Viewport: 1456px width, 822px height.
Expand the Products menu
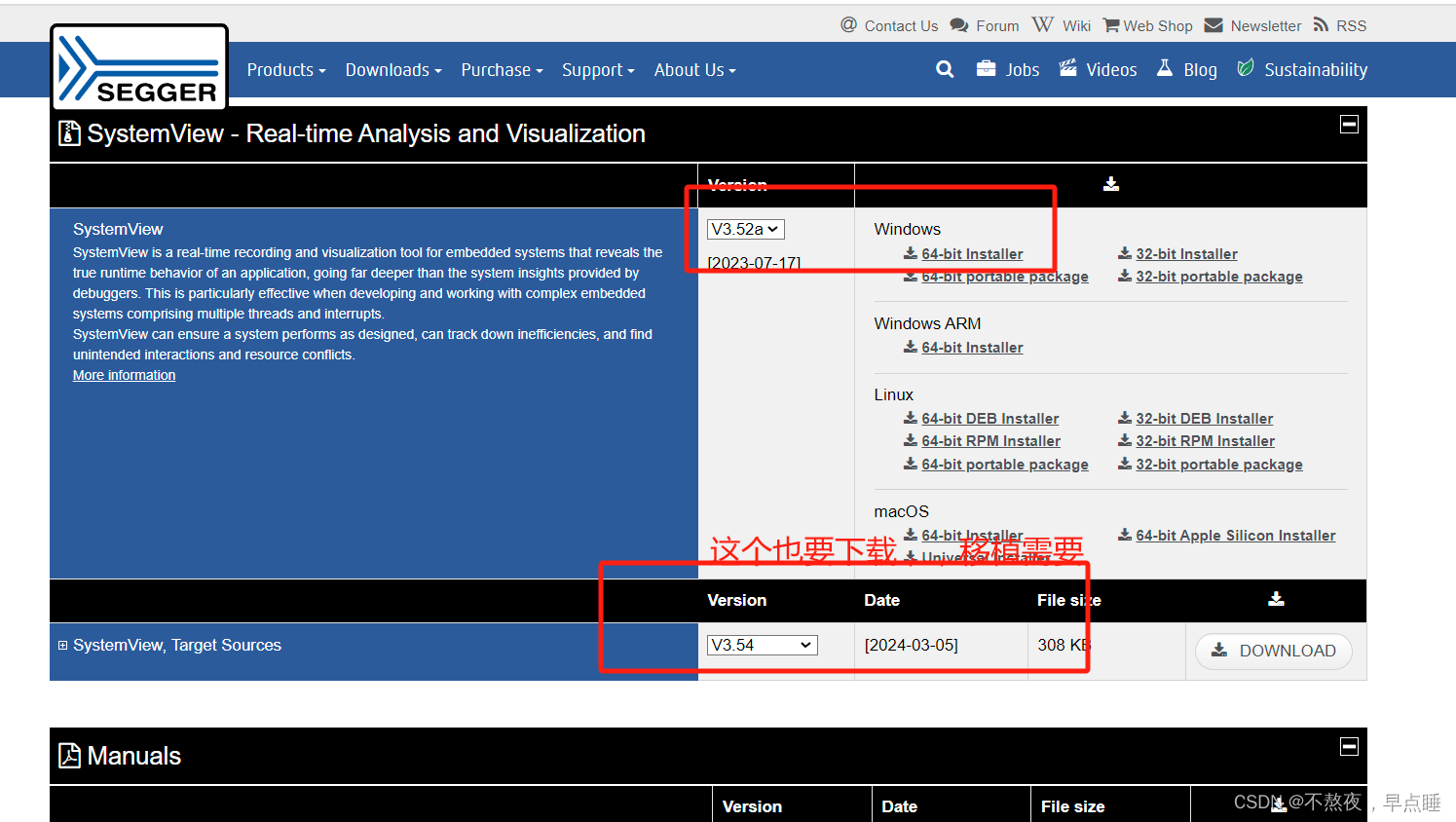point(286,70)
